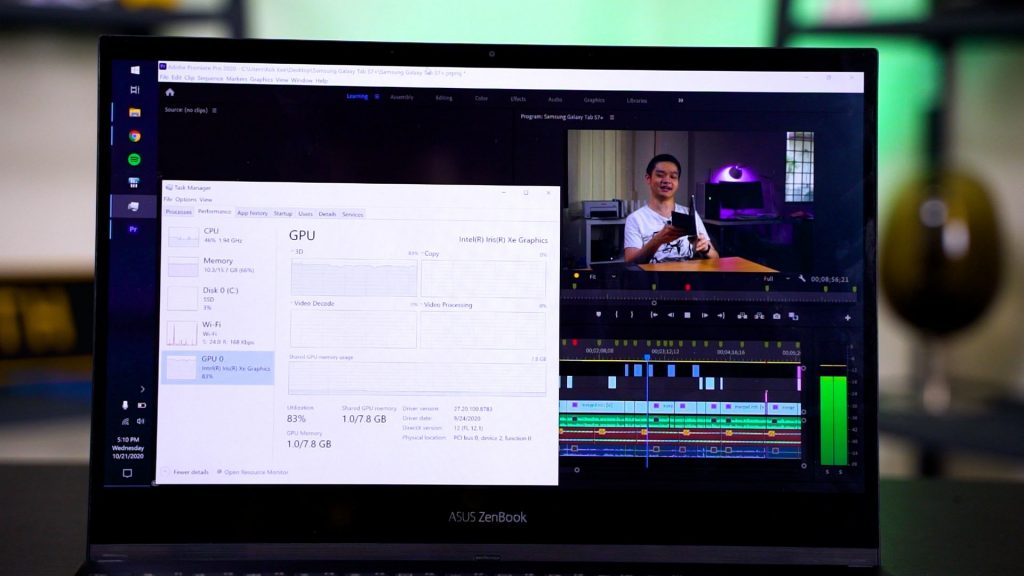Open the Source panel menu icon
This screenshot has width=1024, height=576.
[x=214, y=110]
